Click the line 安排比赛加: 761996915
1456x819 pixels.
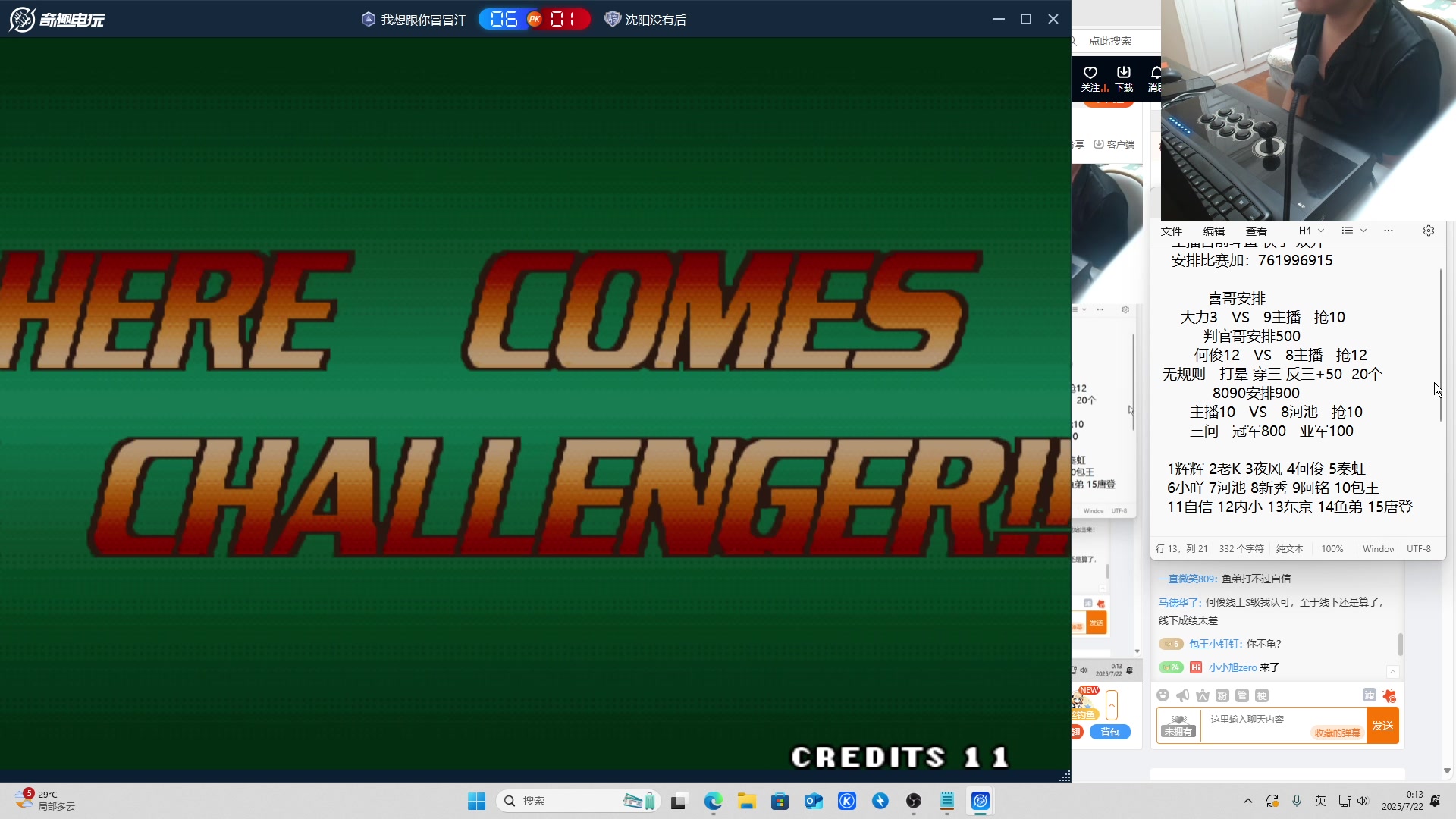1252,260
